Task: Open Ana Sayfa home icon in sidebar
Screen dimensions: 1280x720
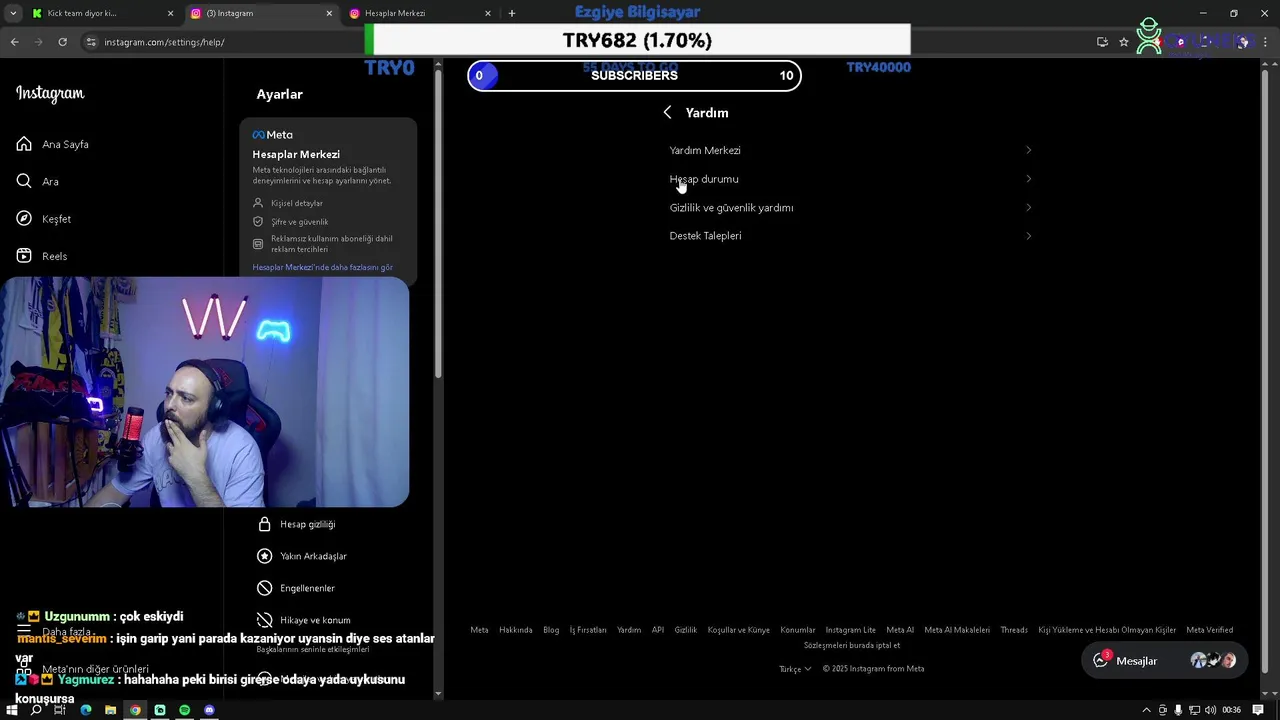Action: 24,144
